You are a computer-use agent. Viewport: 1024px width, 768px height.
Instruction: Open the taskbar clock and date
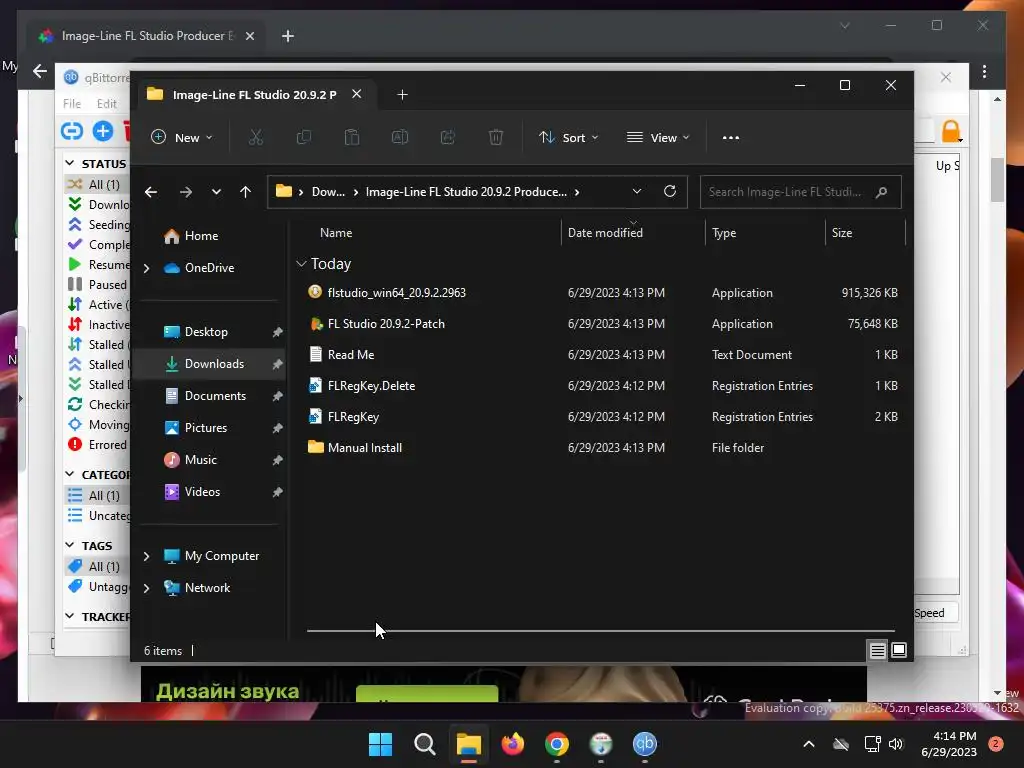[x=949, y=744]
